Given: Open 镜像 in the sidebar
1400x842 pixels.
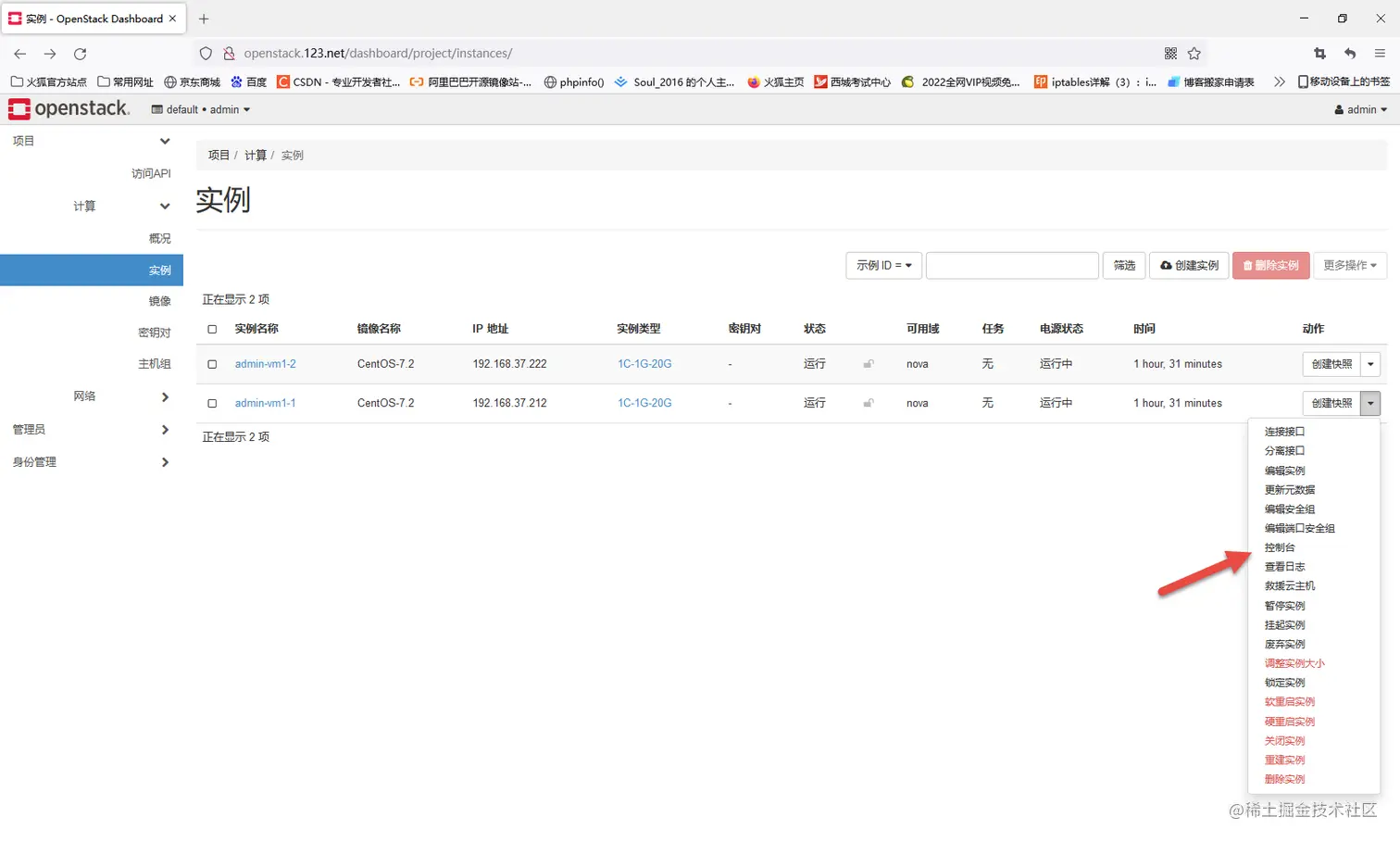Looking at the screenshot, I should (x=159, y=301).
